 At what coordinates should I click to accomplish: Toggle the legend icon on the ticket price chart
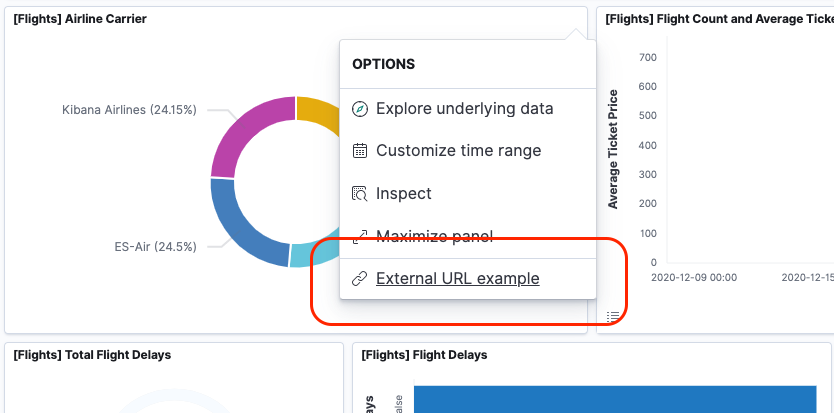[613, 316]
